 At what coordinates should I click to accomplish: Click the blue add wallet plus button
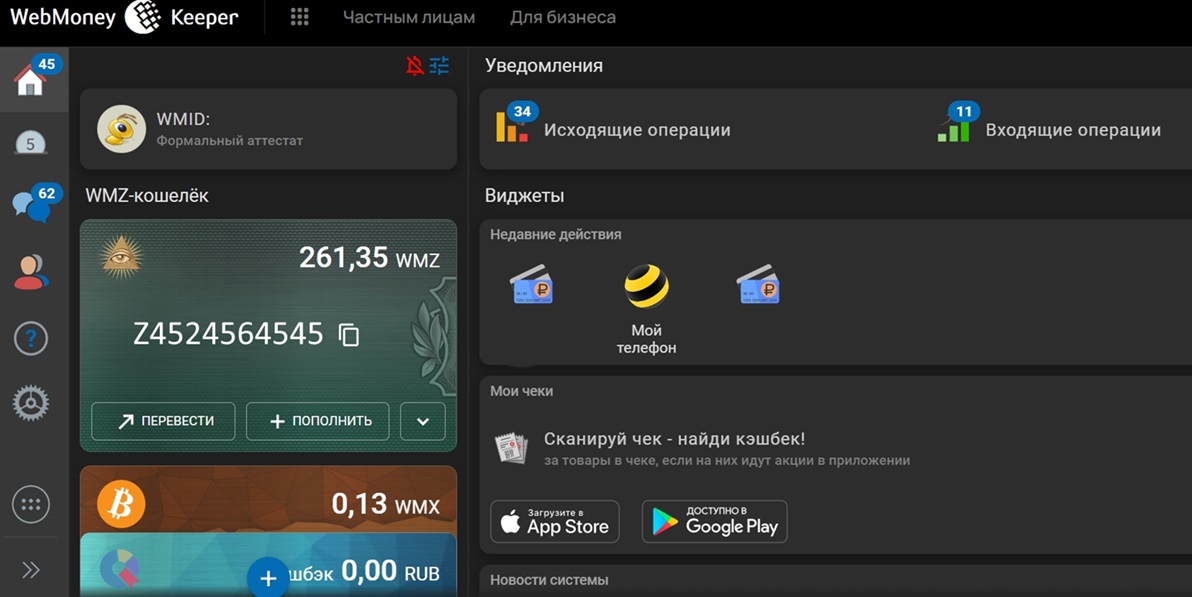(268, 578)
